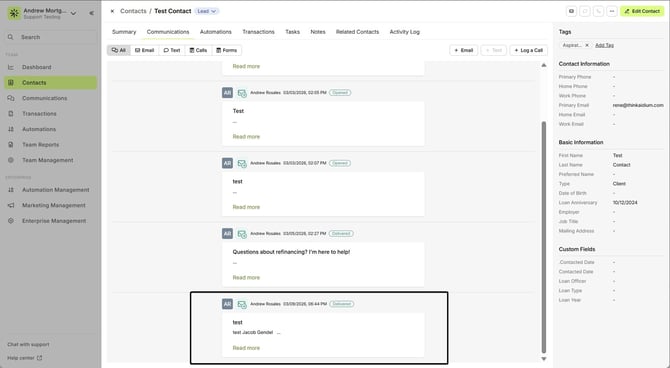Image resolution: width=670 pixels, height=368 pixels.
Task: Click the message list vertical scrollbar thumb
Action: tap(544, 237)
